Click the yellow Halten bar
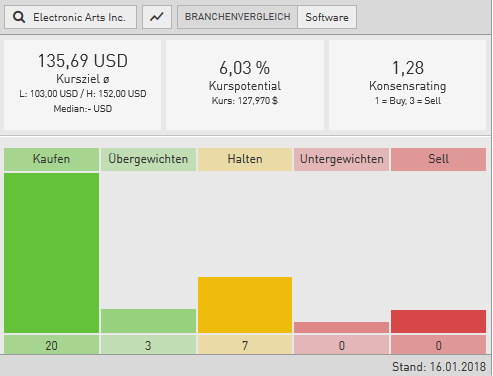The image size is (493, 376). 245,305
